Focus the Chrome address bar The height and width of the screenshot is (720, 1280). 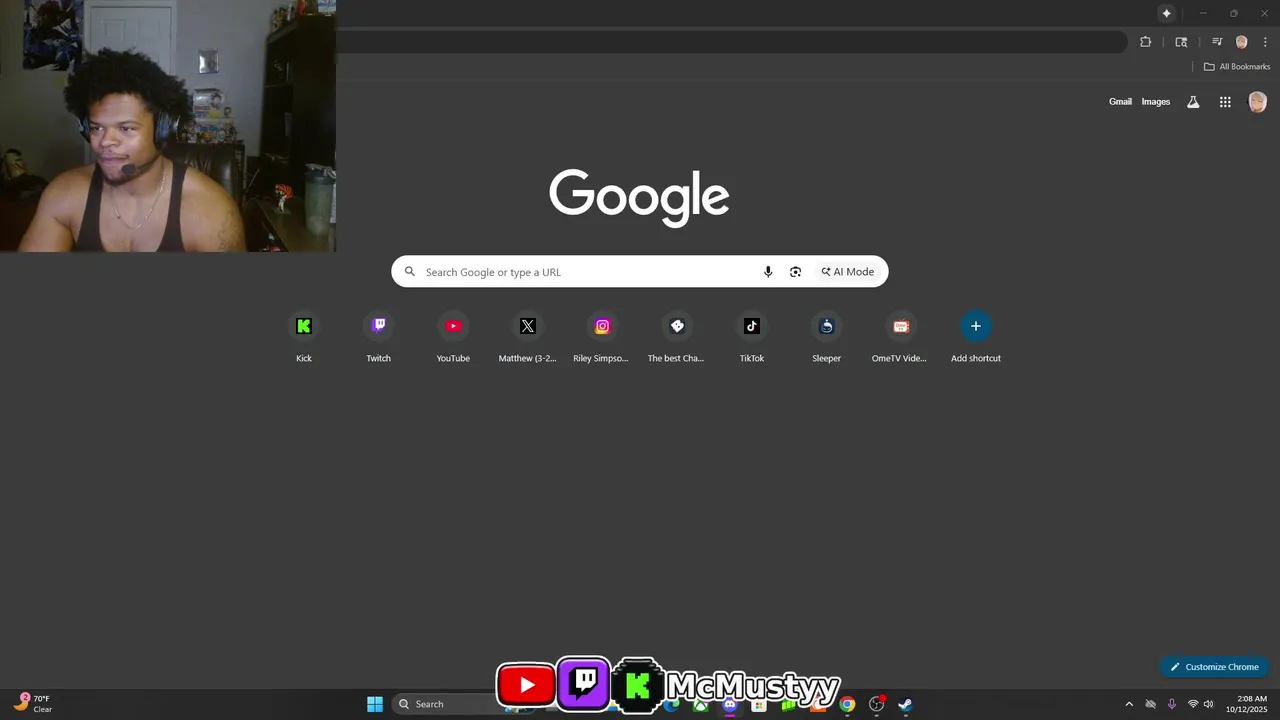click(x=731, y=42)
